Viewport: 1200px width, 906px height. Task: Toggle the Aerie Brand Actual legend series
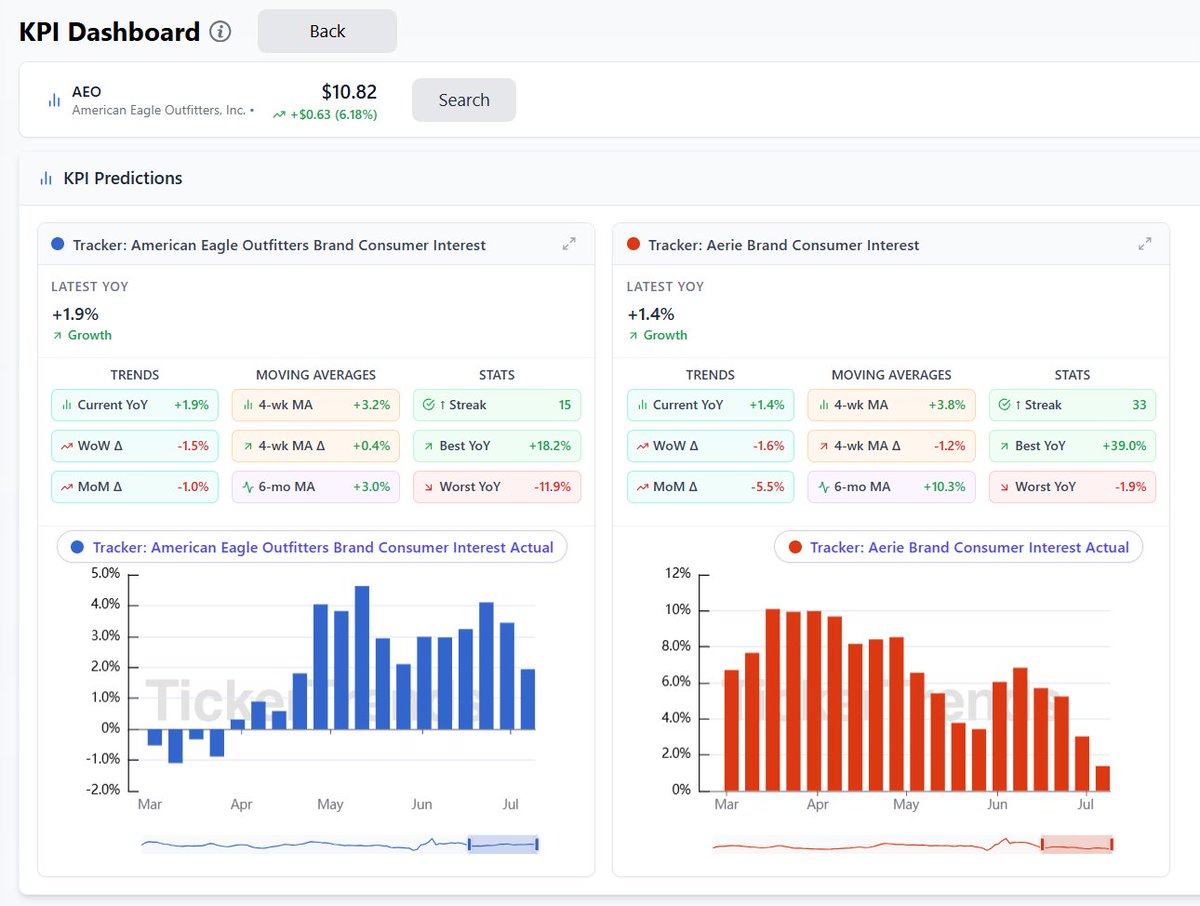pyautogui.click(x=958, y=548)
